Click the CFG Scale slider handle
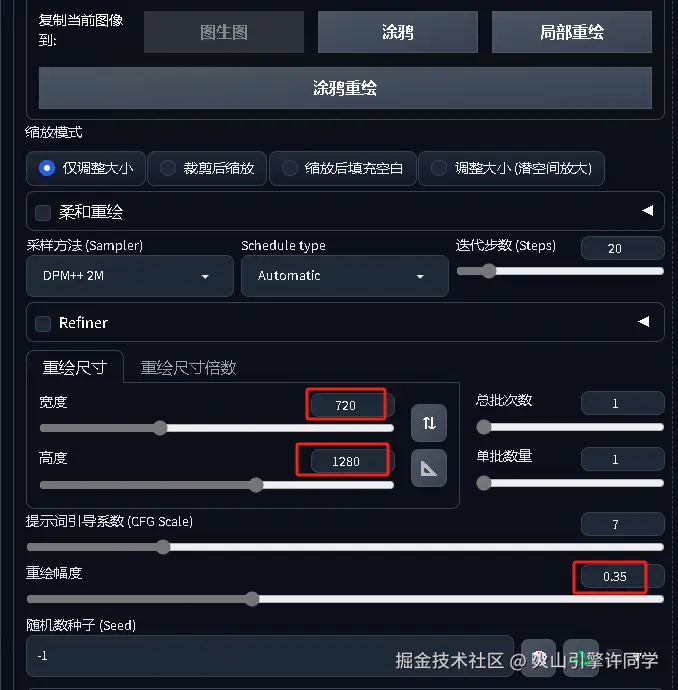Viewport: 678px width, 690px height. 163,547
